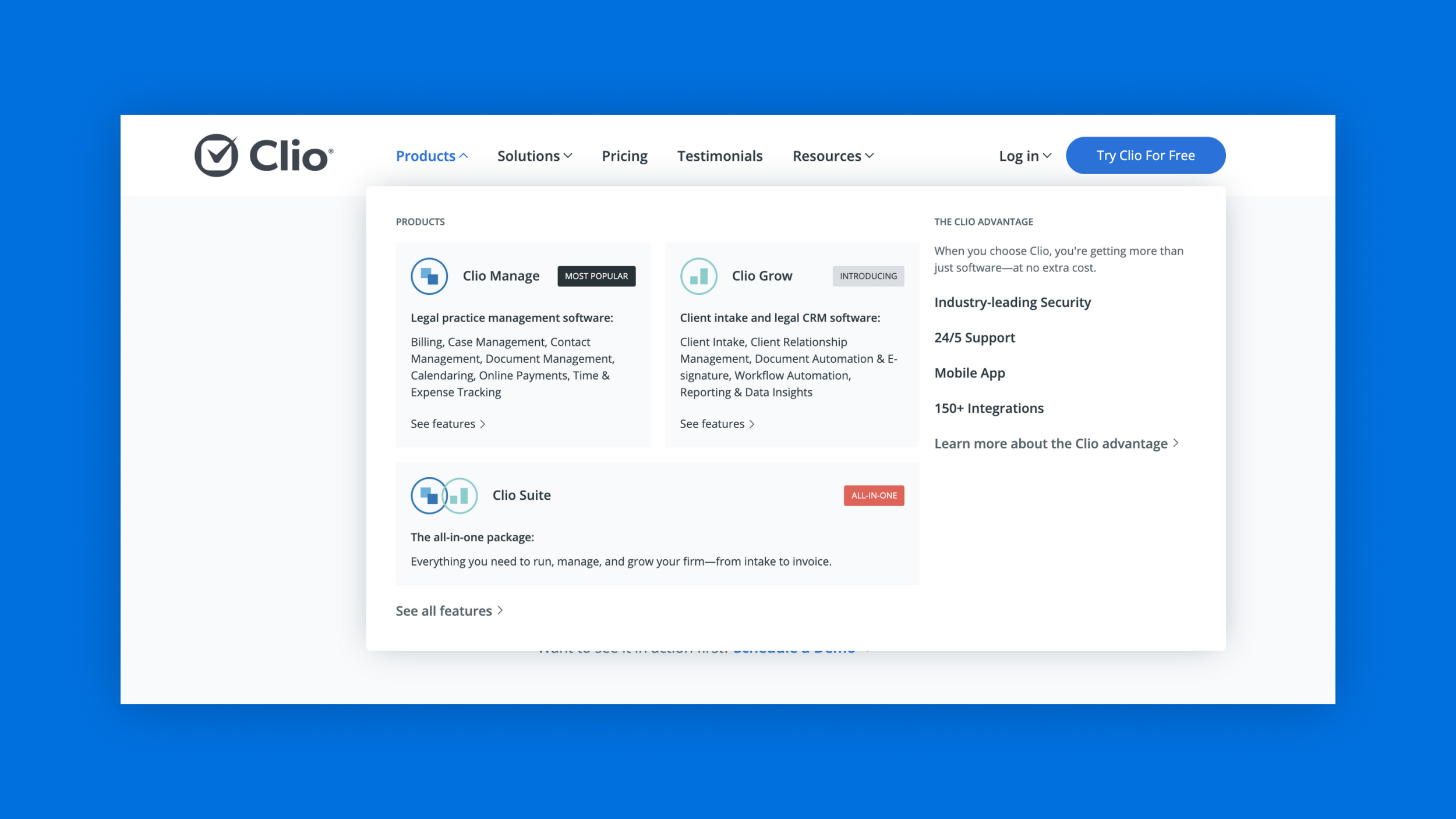The height and width of the screenshot is (819, 1456).
Task: Click the Clio Grow product icon
Action: (698, 276)
